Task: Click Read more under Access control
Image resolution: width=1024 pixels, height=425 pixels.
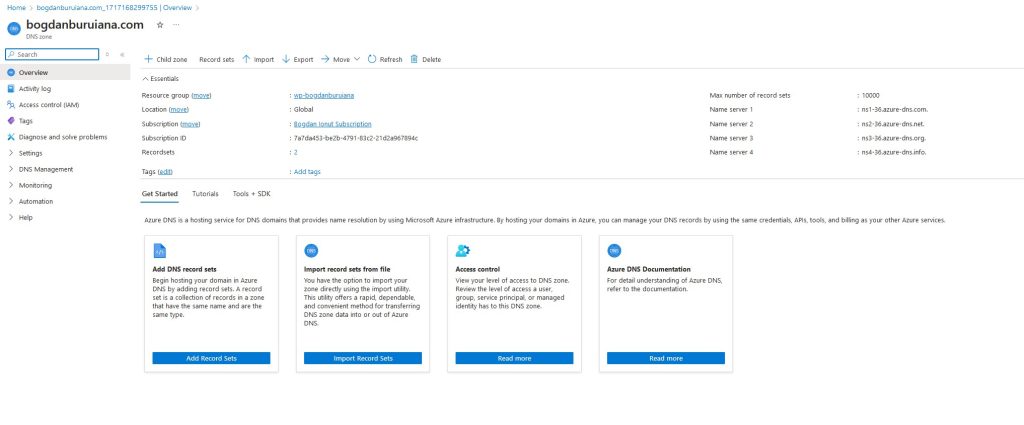Action: click(515, 358)
